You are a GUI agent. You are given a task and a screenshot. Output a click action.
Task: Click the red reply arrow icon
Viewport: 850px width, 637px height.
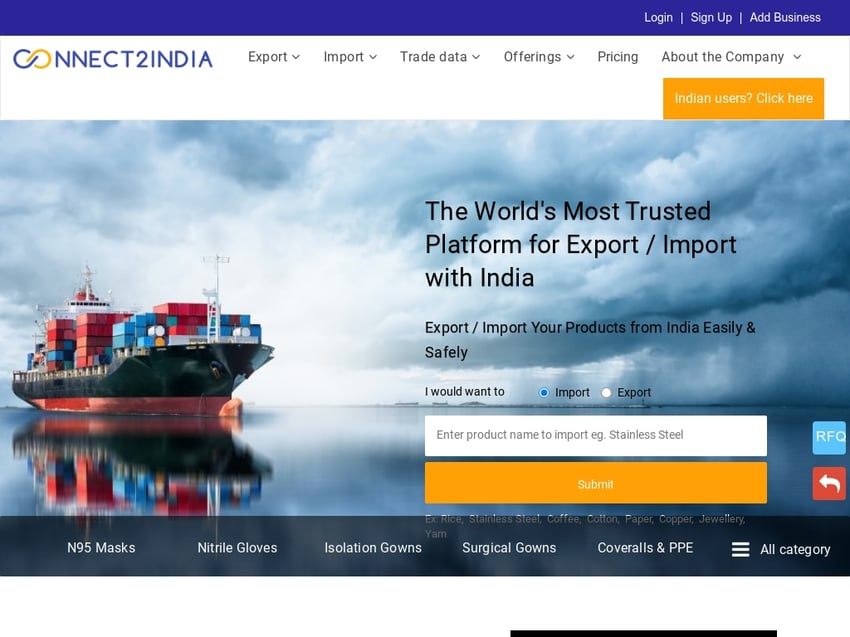point(829,483)
